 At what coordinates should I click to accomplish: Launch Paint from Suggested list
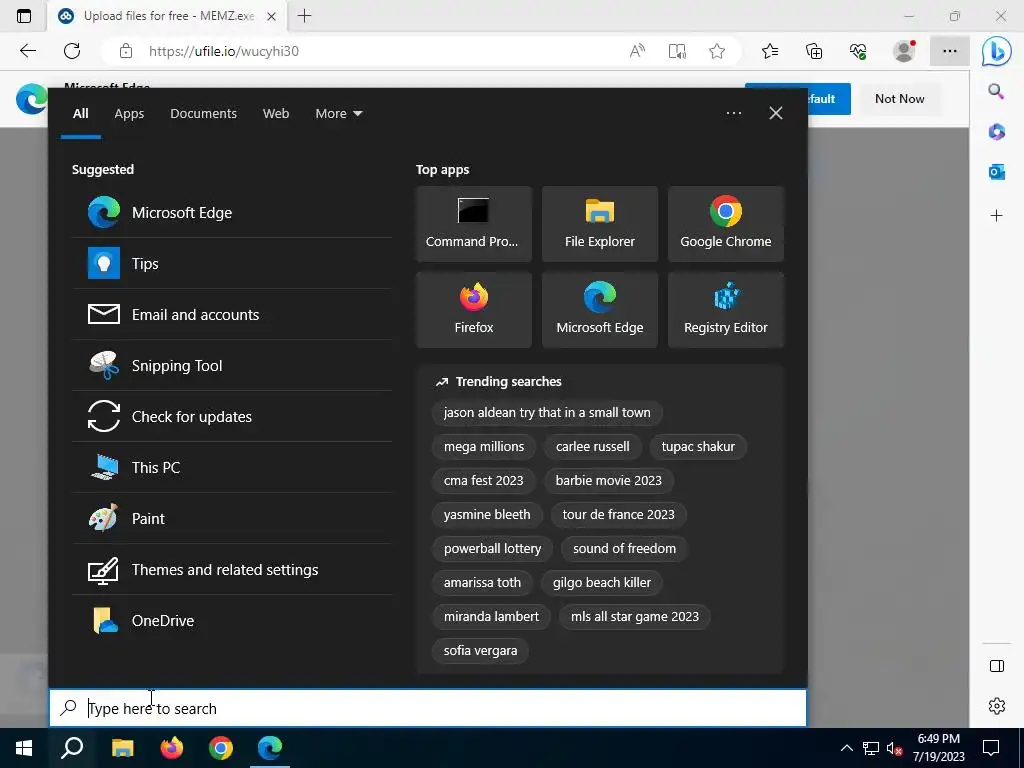232,518
